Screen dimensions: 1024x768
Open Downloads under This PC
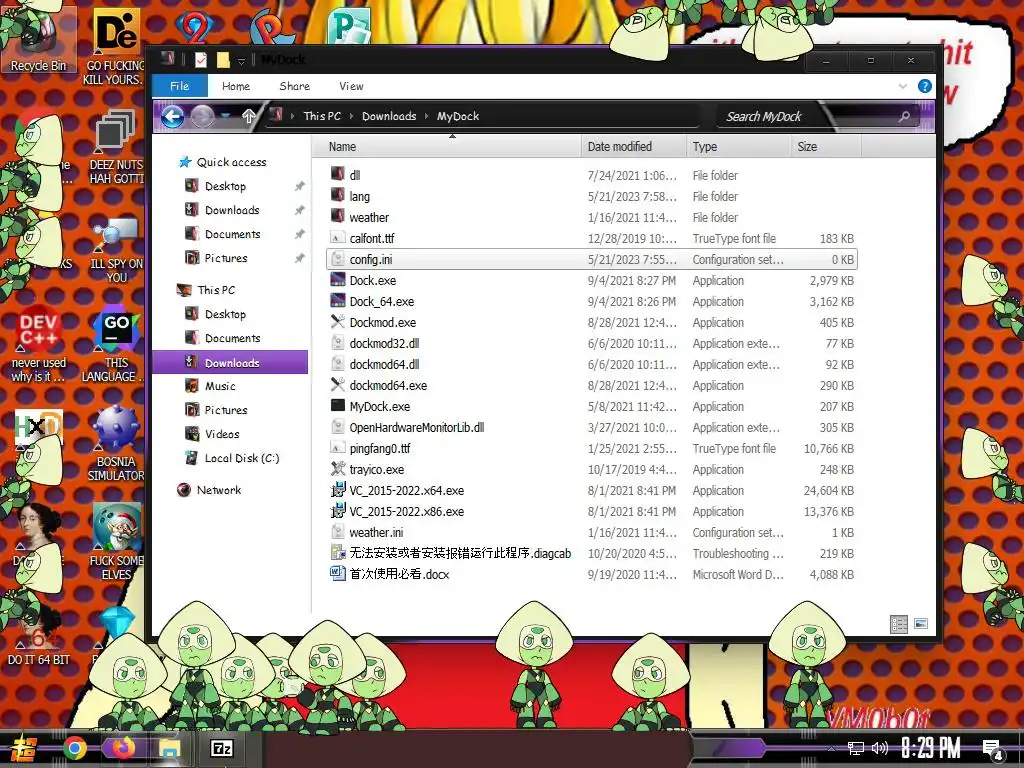coord(230,362)
